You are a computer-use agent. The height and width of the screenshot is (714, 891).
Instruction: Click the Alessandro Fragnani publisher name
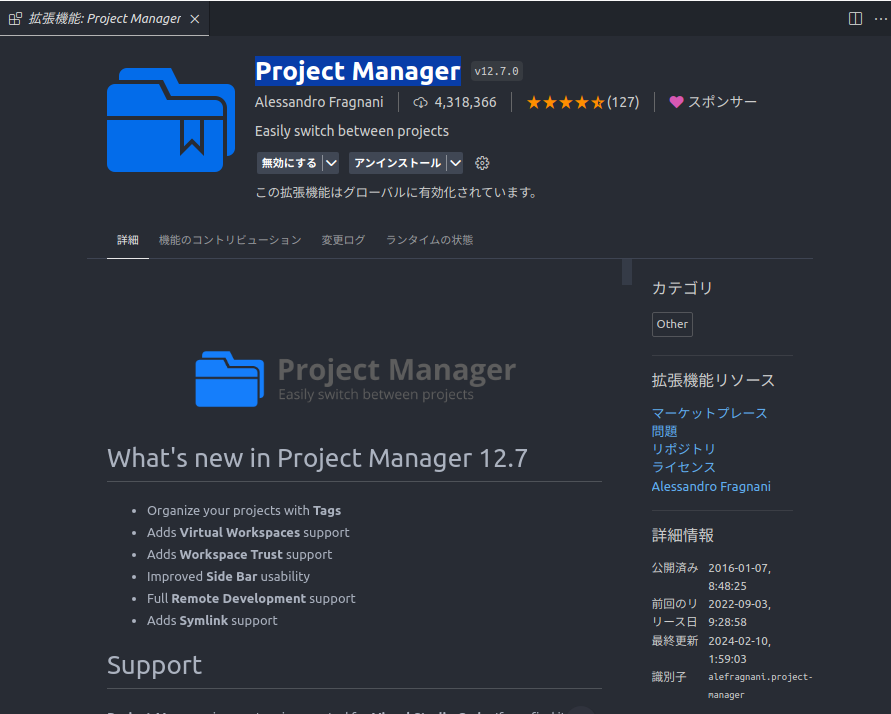point(319,102)
